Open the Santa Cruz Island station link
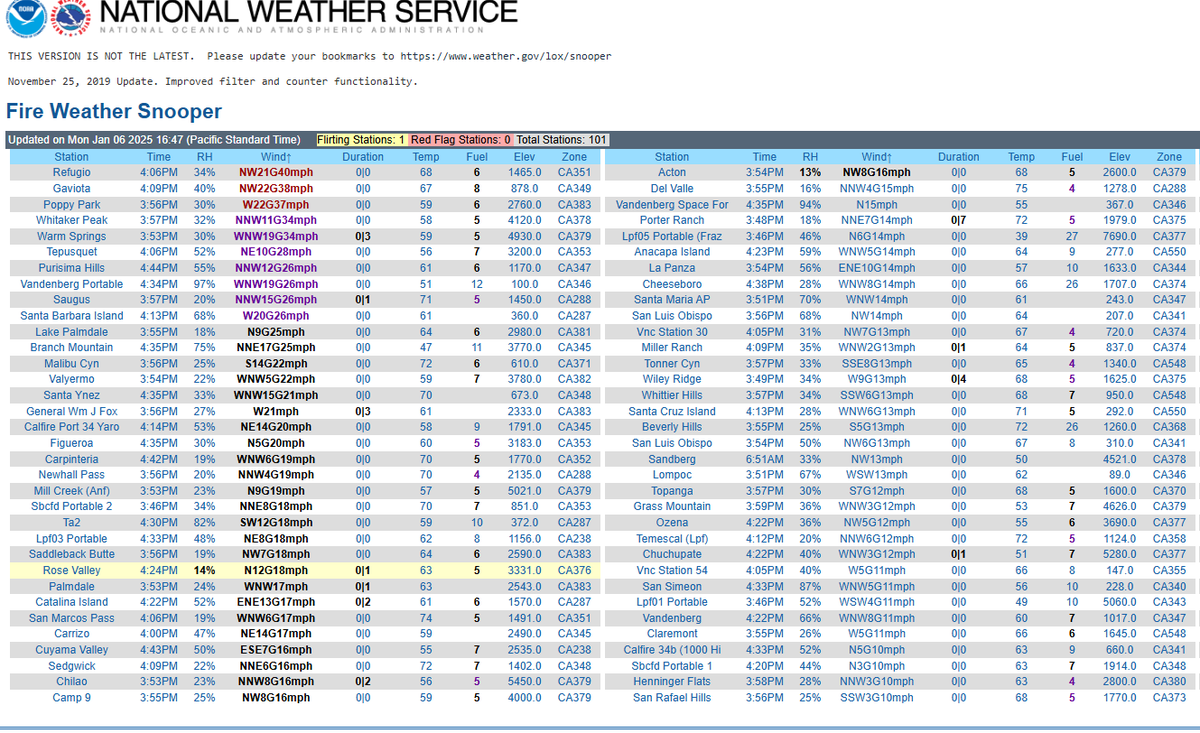The width and height of the screenshot is (1200, 733). [672, 411]
